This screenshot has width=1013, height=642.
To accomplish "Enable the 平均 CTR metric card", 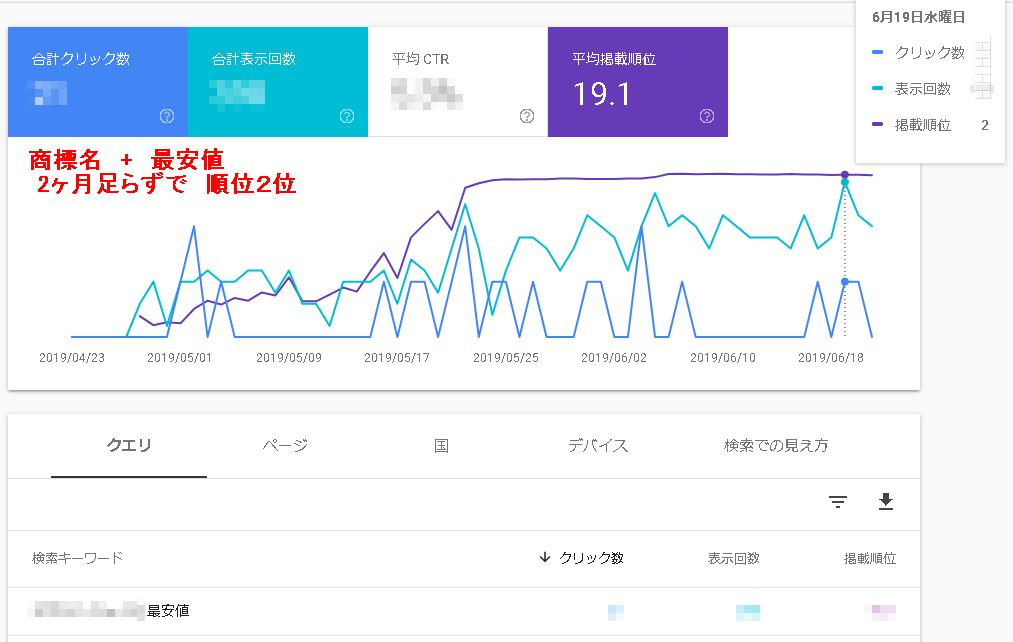I will point(458,82).
